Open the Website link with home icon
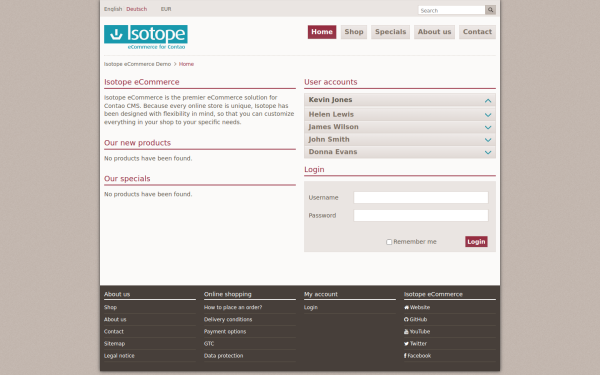This screenshot has height=375, width=600. (x=417, y=307)
